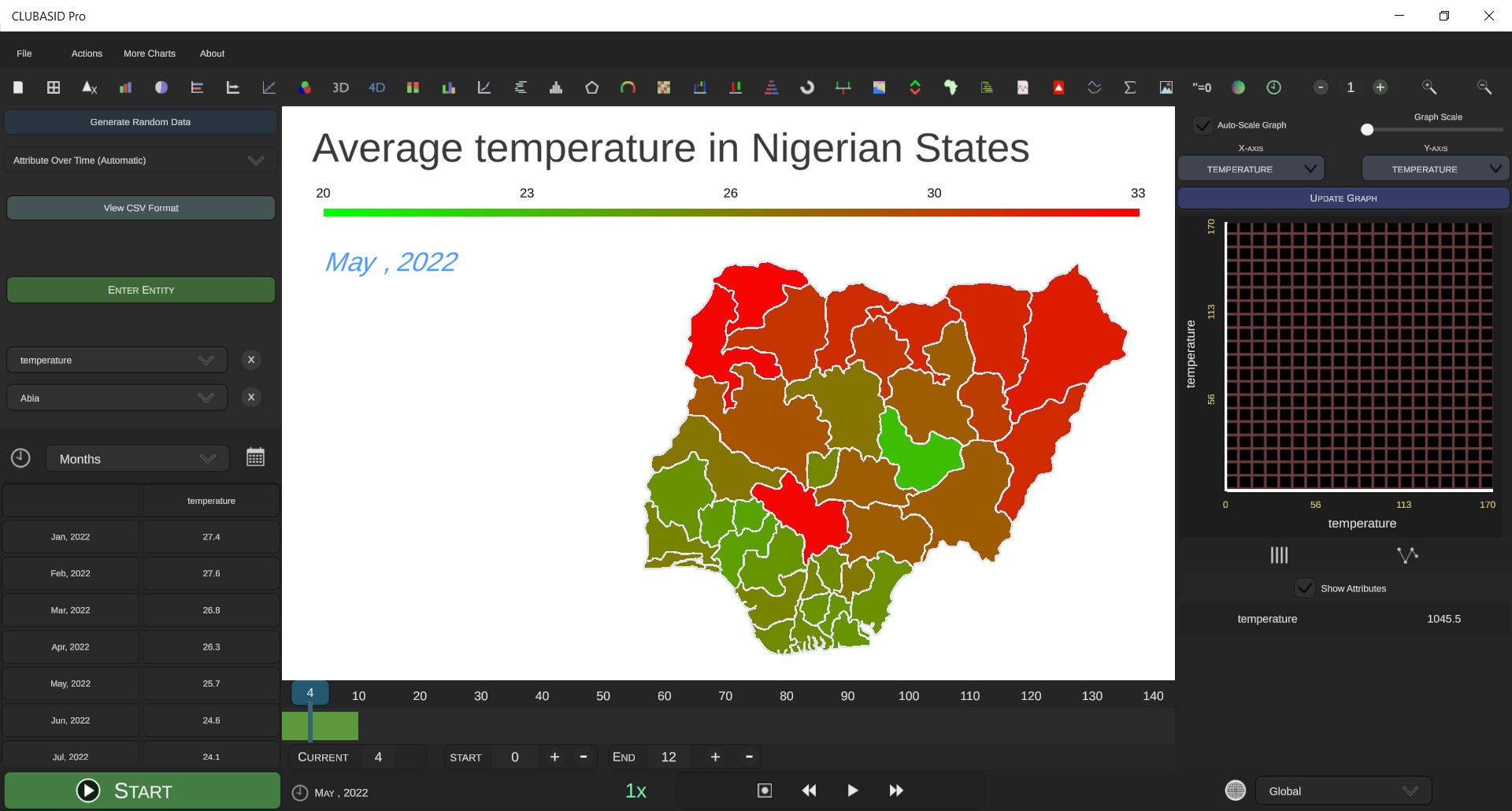This screenshot has height=811, width=1512.
Task: Select the 4D chart tool
Action: pos(376,87)
